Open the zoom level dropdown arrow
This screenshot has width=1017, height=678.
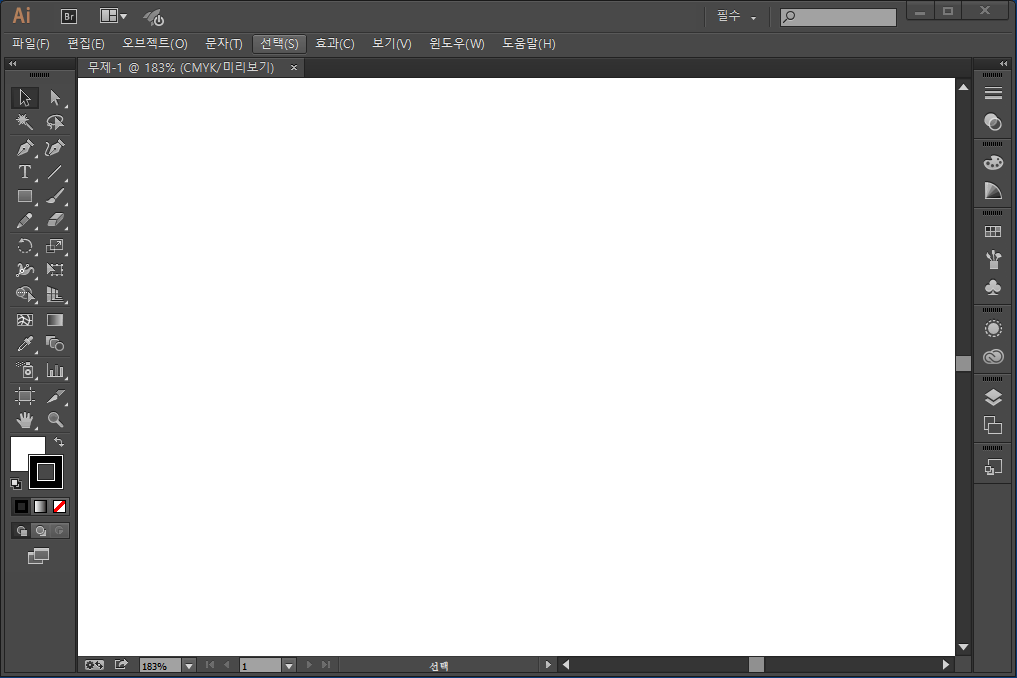189,665
